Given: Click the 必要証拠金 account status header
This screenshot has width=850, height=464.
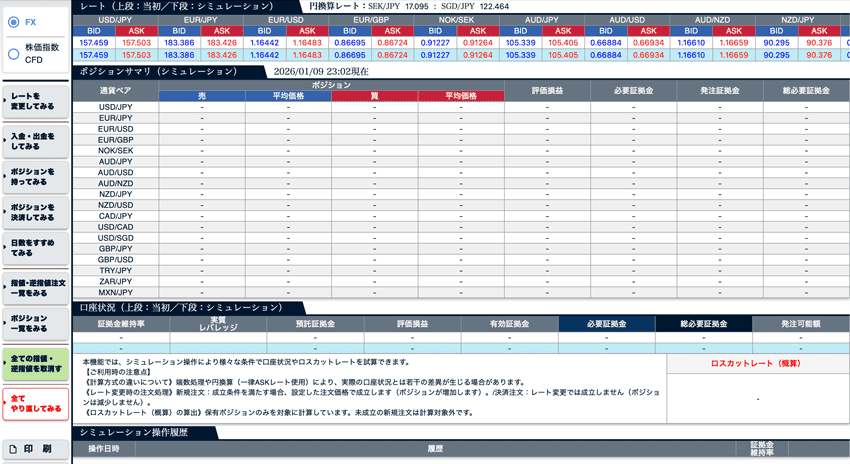Looking at the screenshot, I should (x=607, y=324).
